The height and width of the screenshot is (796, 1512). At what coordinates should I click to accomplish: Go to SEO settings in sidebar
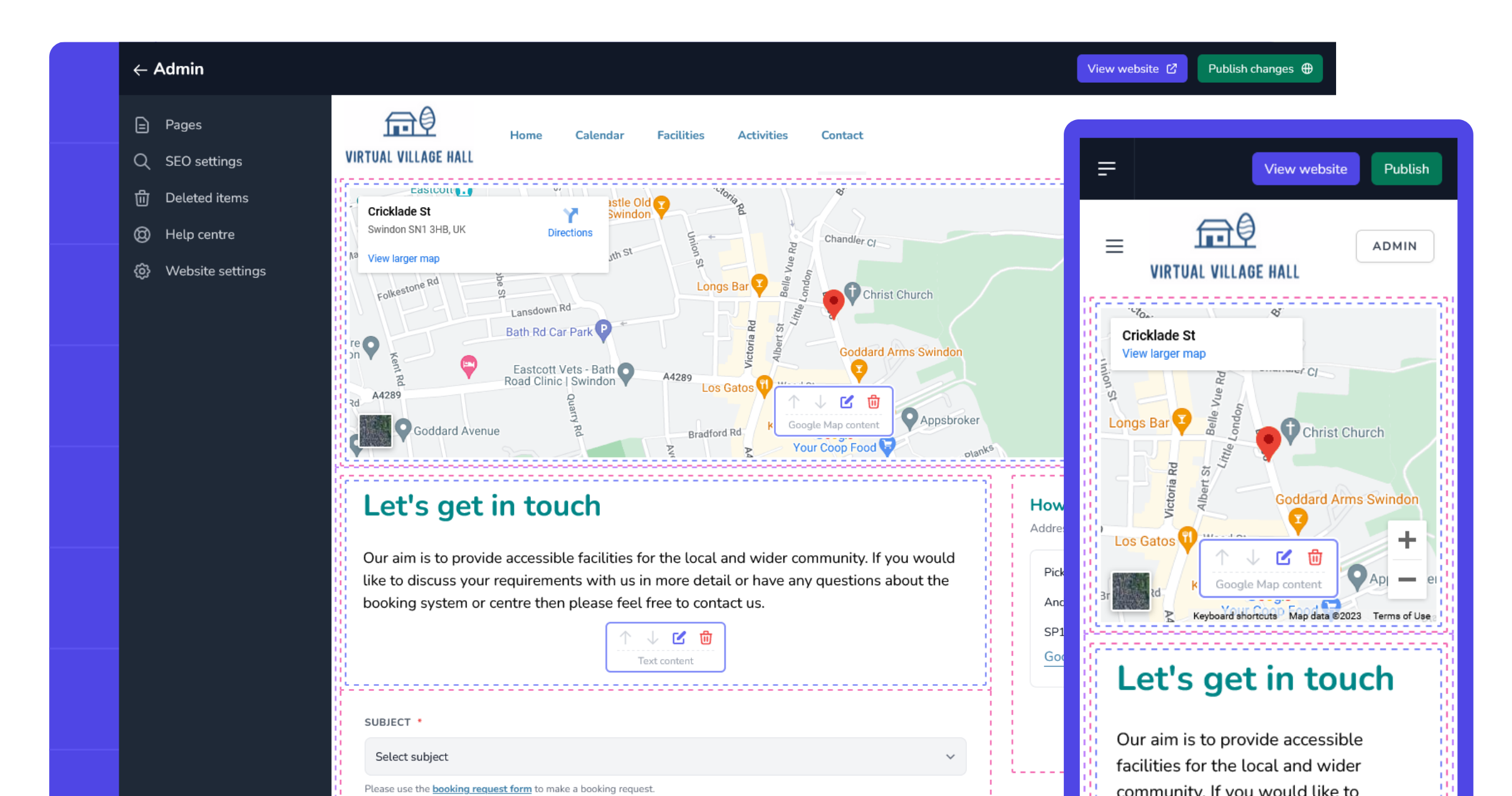(203, 161)
